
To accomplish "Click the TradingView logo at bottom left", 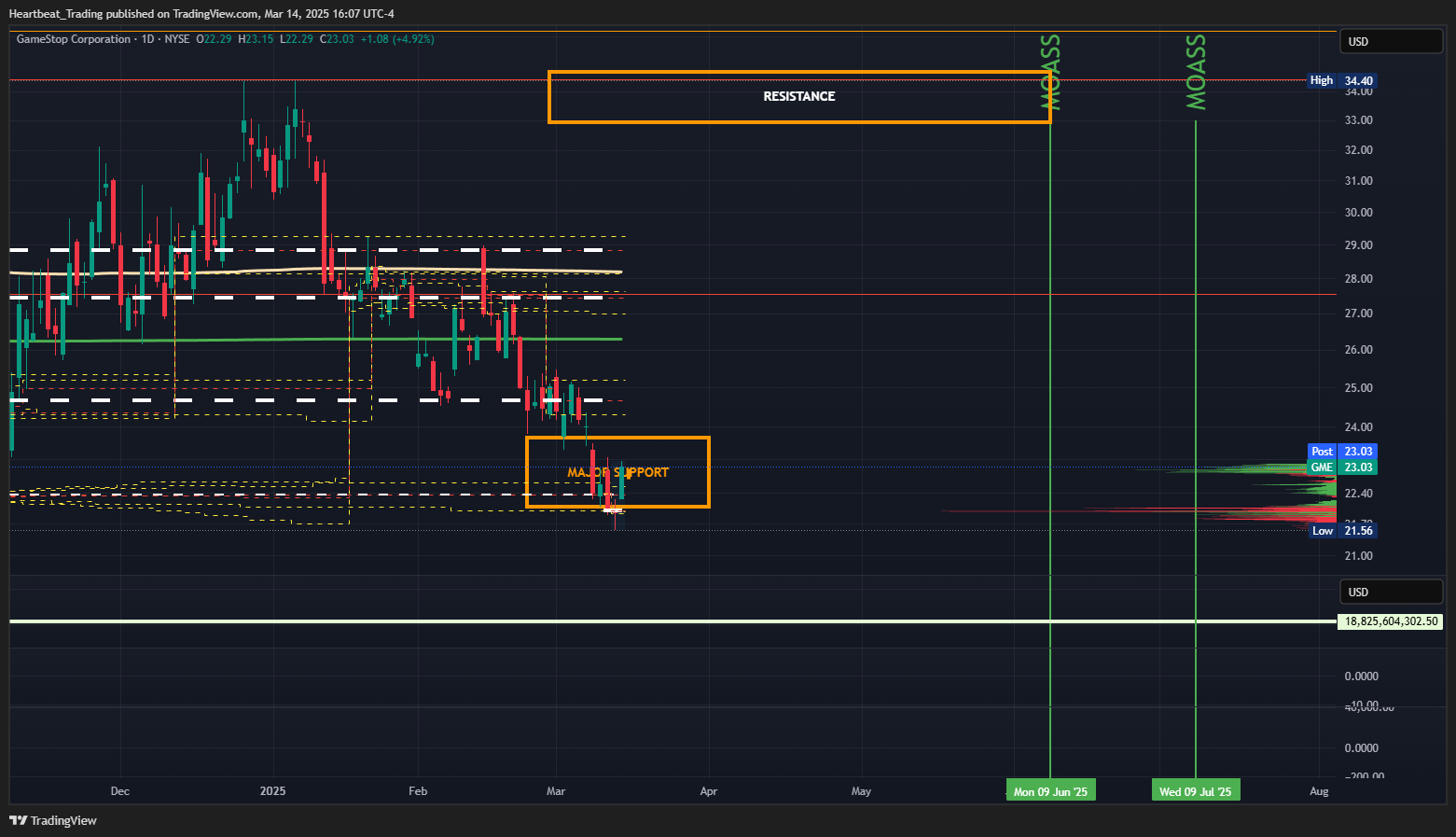I will tap(53, 820).
